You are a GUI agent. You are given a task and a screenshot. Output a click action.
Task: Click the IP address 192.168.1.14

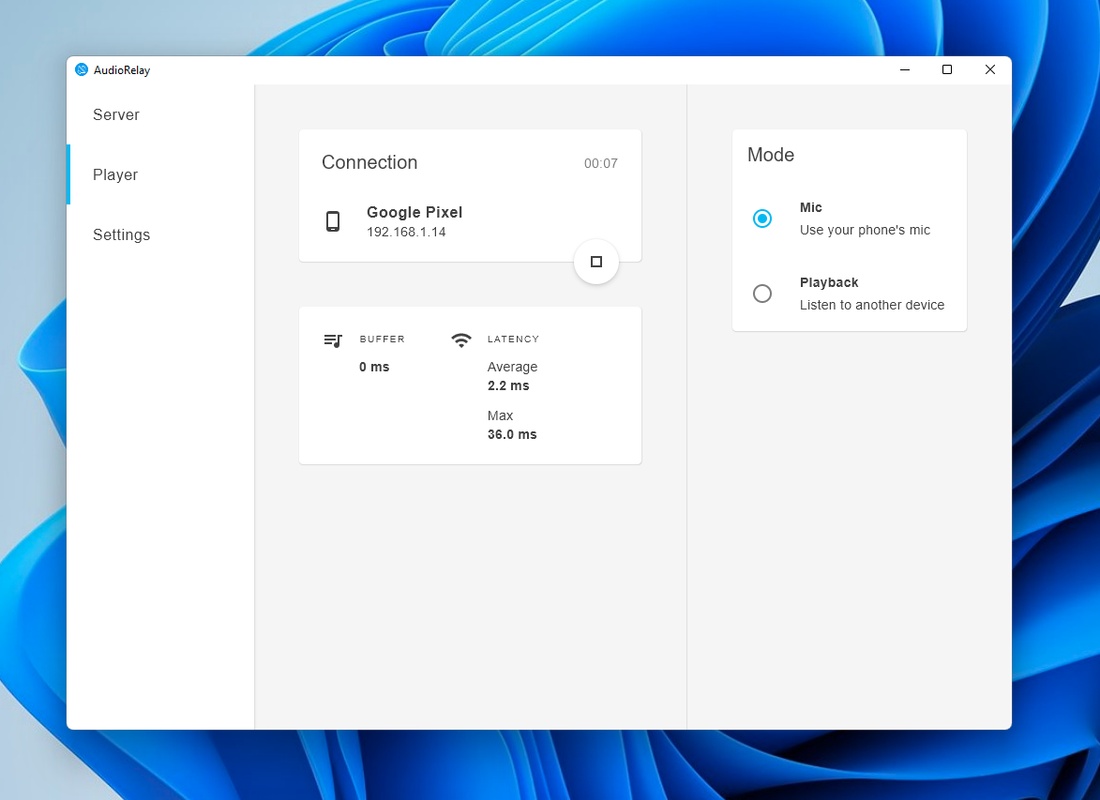click(406, 232)
